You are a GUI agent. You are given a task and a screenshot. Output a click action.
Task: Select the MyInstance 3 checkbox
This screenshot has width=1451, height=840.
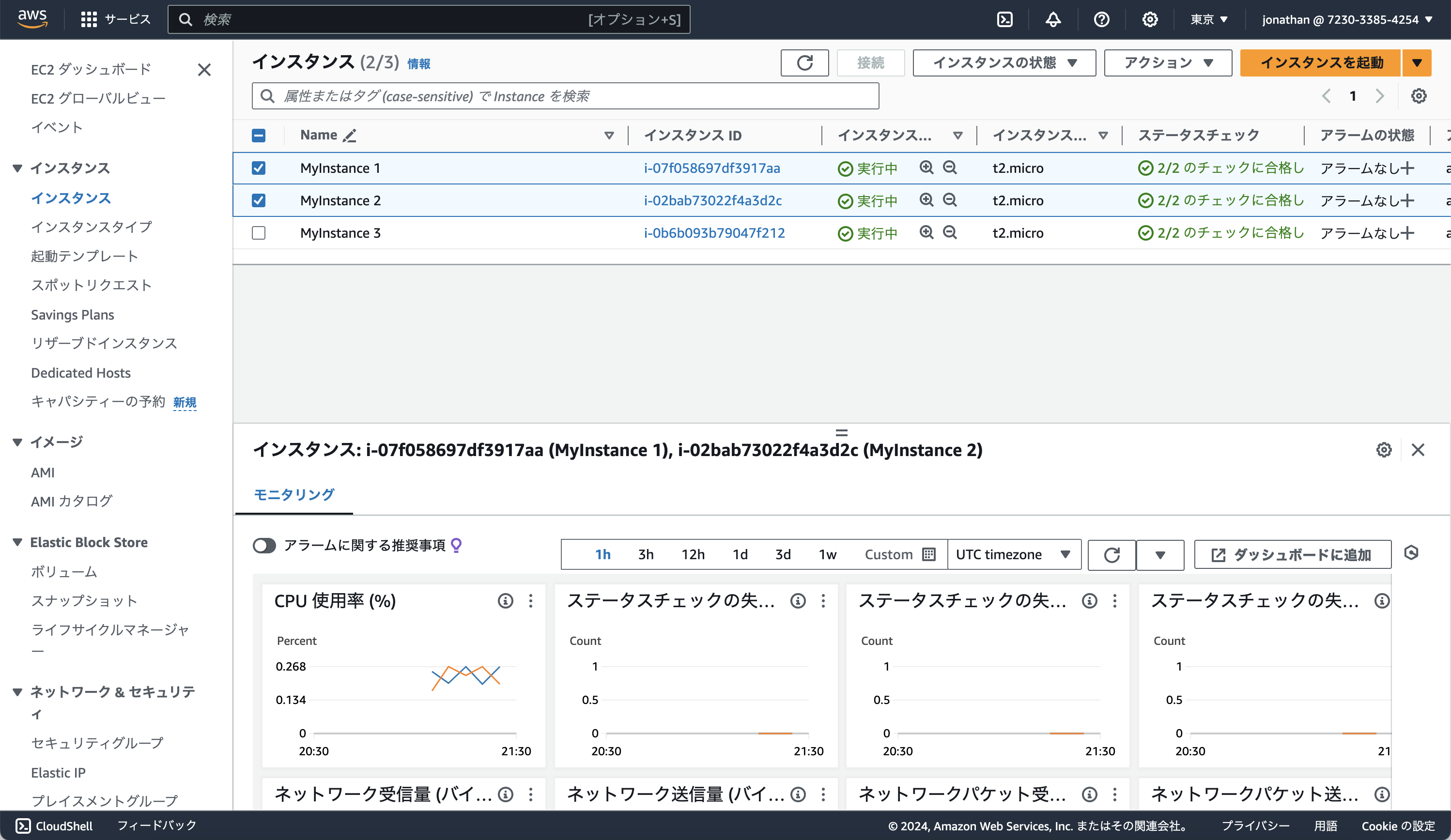pos(259,232)
